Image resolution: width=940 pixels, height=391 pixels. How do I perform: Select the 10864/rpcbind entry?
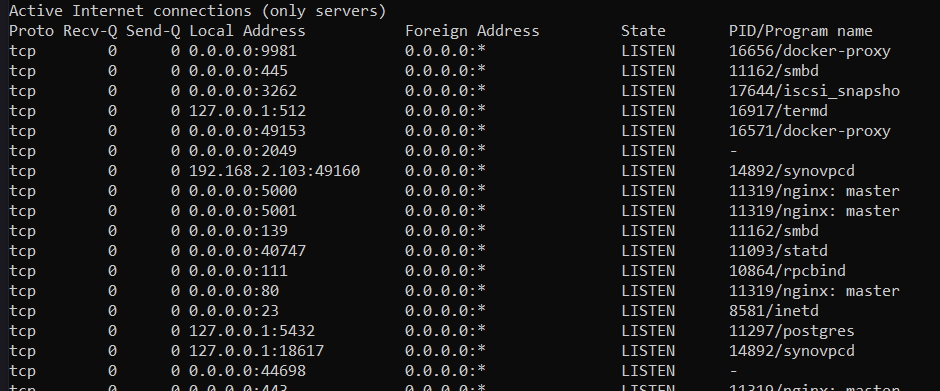787,271
